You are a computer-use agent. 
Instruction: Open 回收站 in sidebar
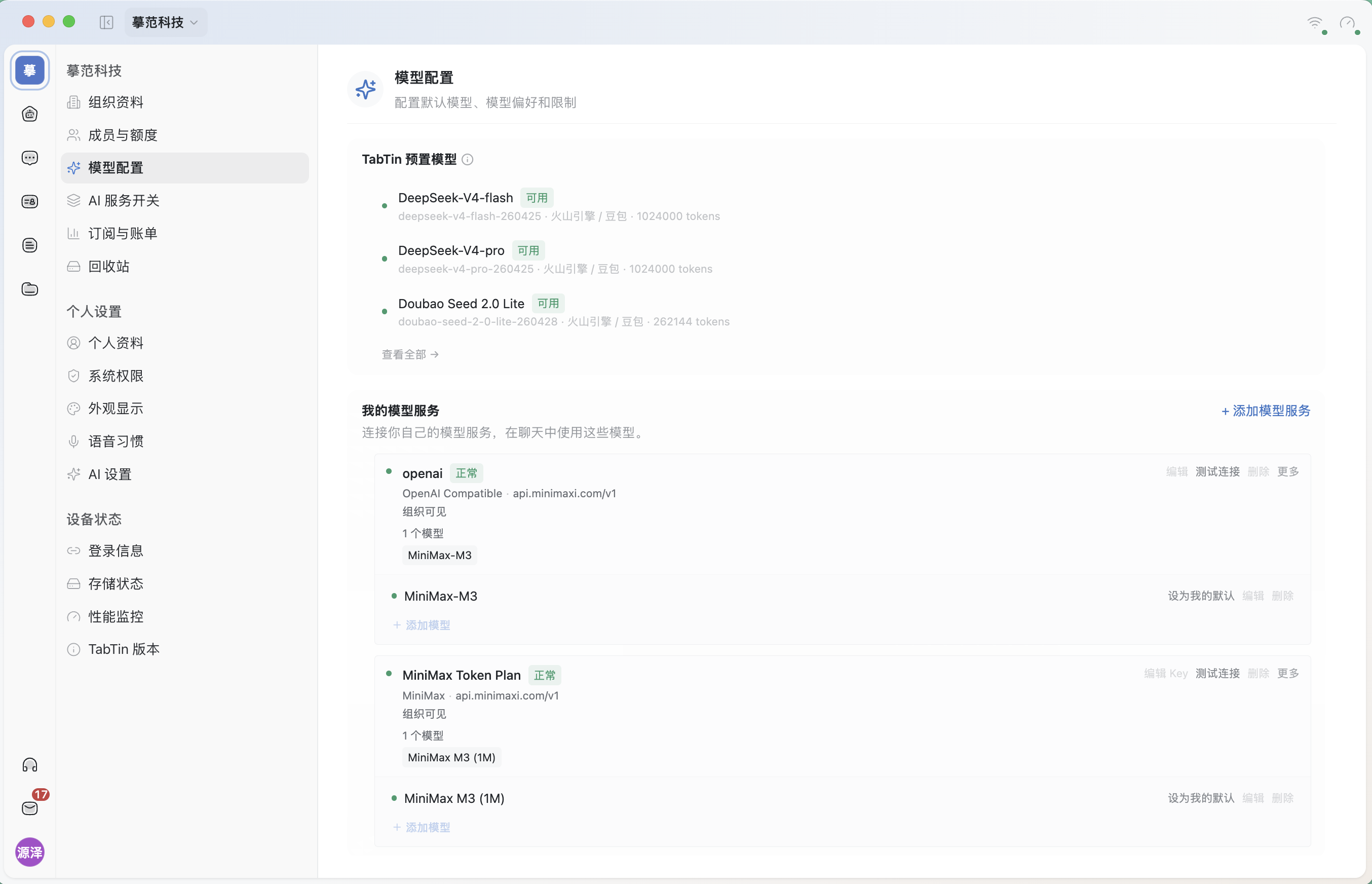[x=185, y=266]
